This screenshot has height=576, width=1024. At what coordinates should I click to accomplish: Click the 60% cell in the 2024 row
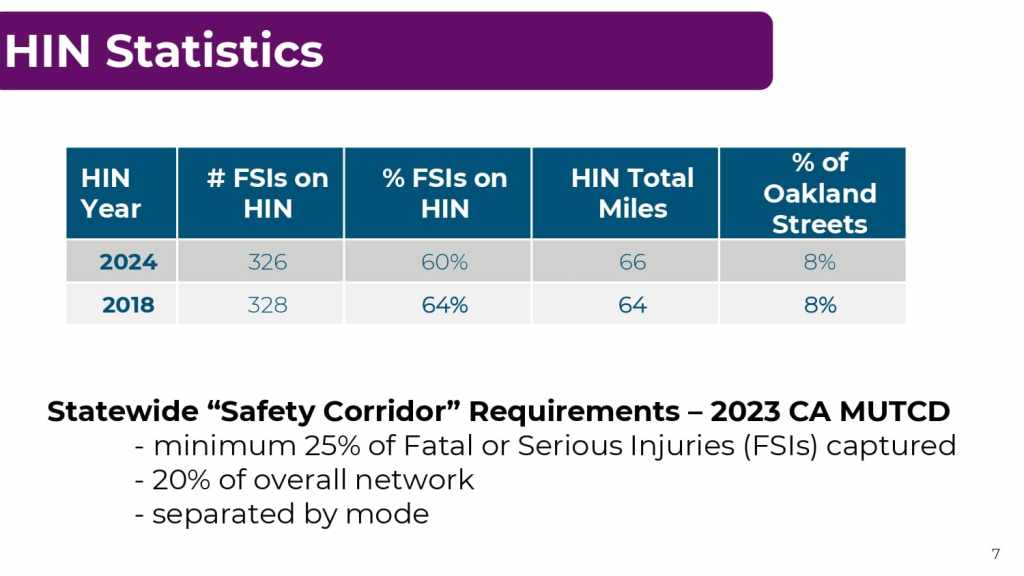click(x=444, y=262)
